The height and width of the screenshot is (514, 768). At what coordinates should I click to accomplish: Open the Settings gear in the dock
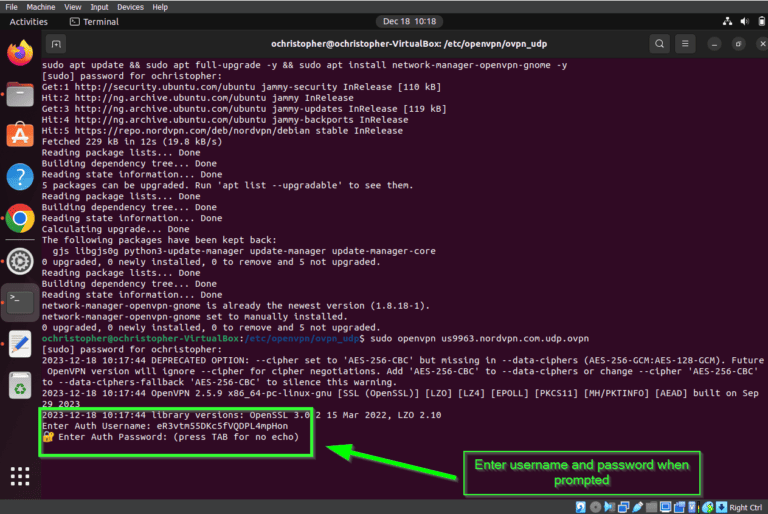click(x=20, y=261)
